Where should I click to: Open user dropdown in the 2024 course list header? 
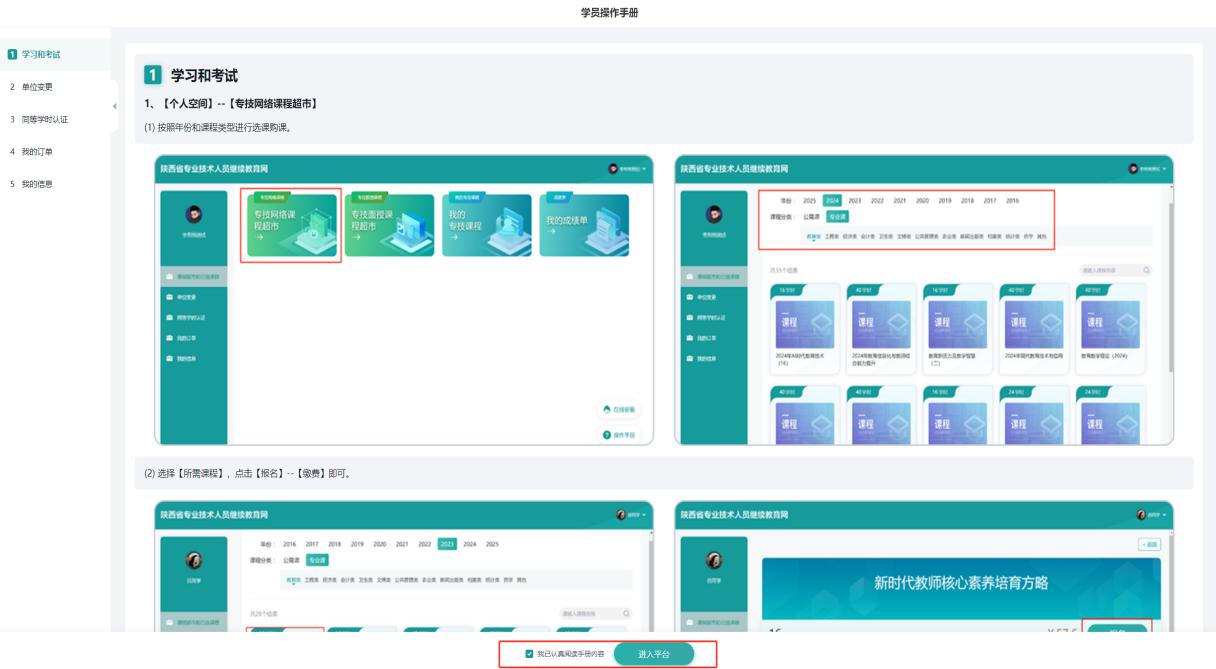click(x=1148, y=169)
